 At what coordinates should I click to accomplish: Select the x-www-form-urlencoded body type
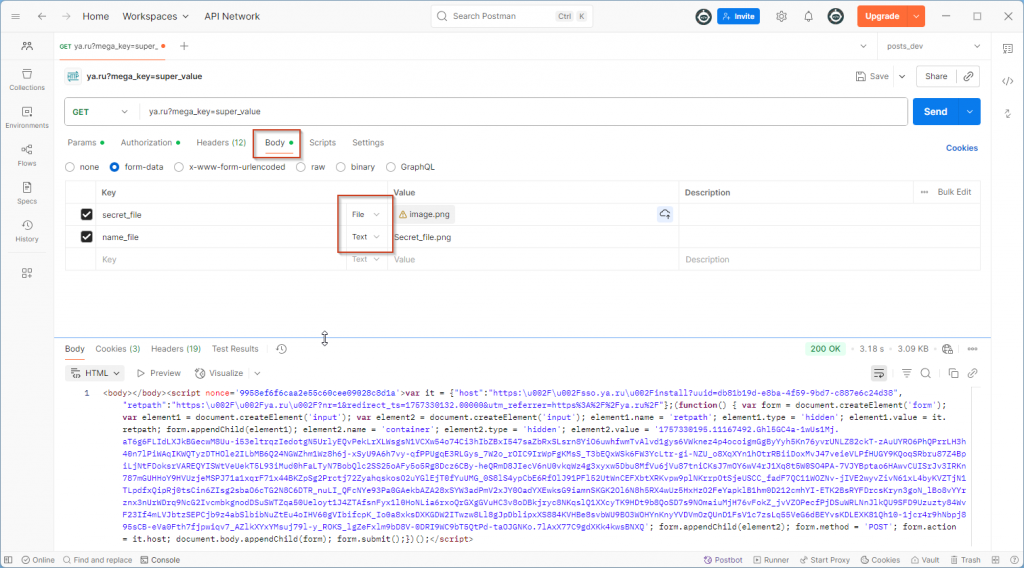(x=179, y=167)
